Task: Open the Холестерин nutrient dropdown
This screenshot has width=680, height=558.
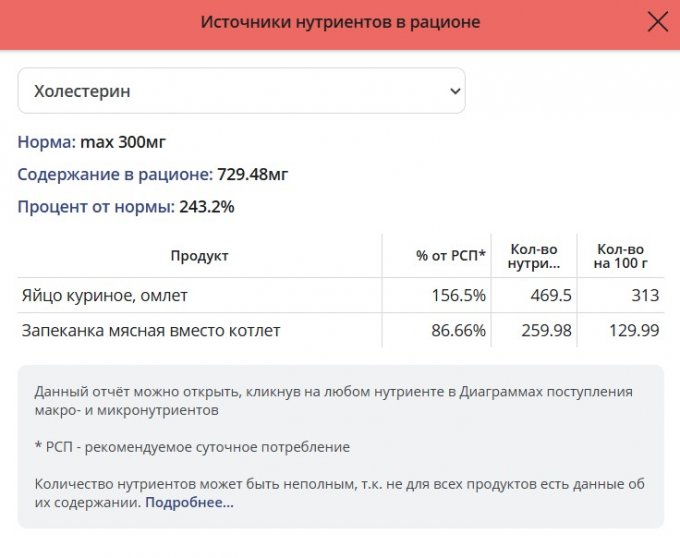Action: [x=240, y=91]
